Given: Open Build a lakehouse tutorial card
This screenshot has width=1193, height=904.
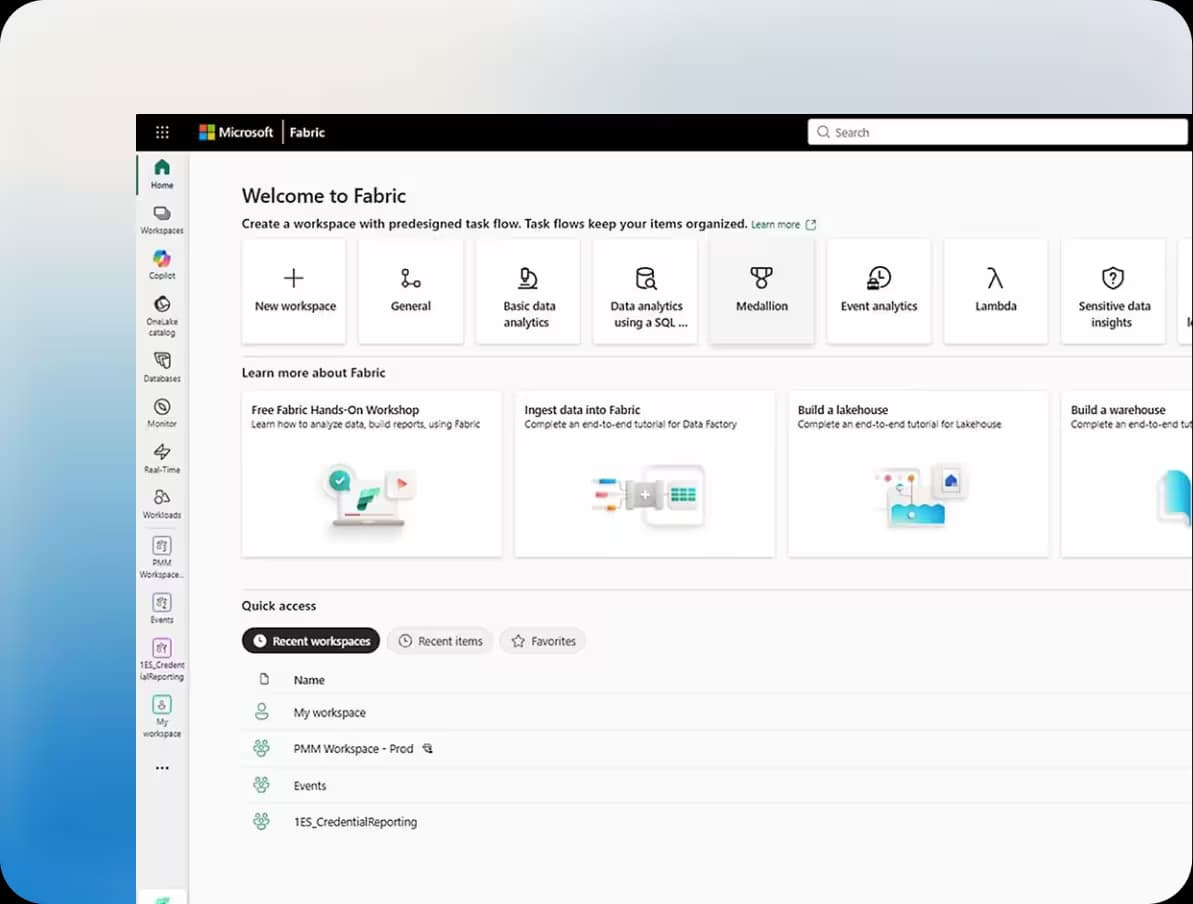Looking at the screenshot, I should (918, 474).
